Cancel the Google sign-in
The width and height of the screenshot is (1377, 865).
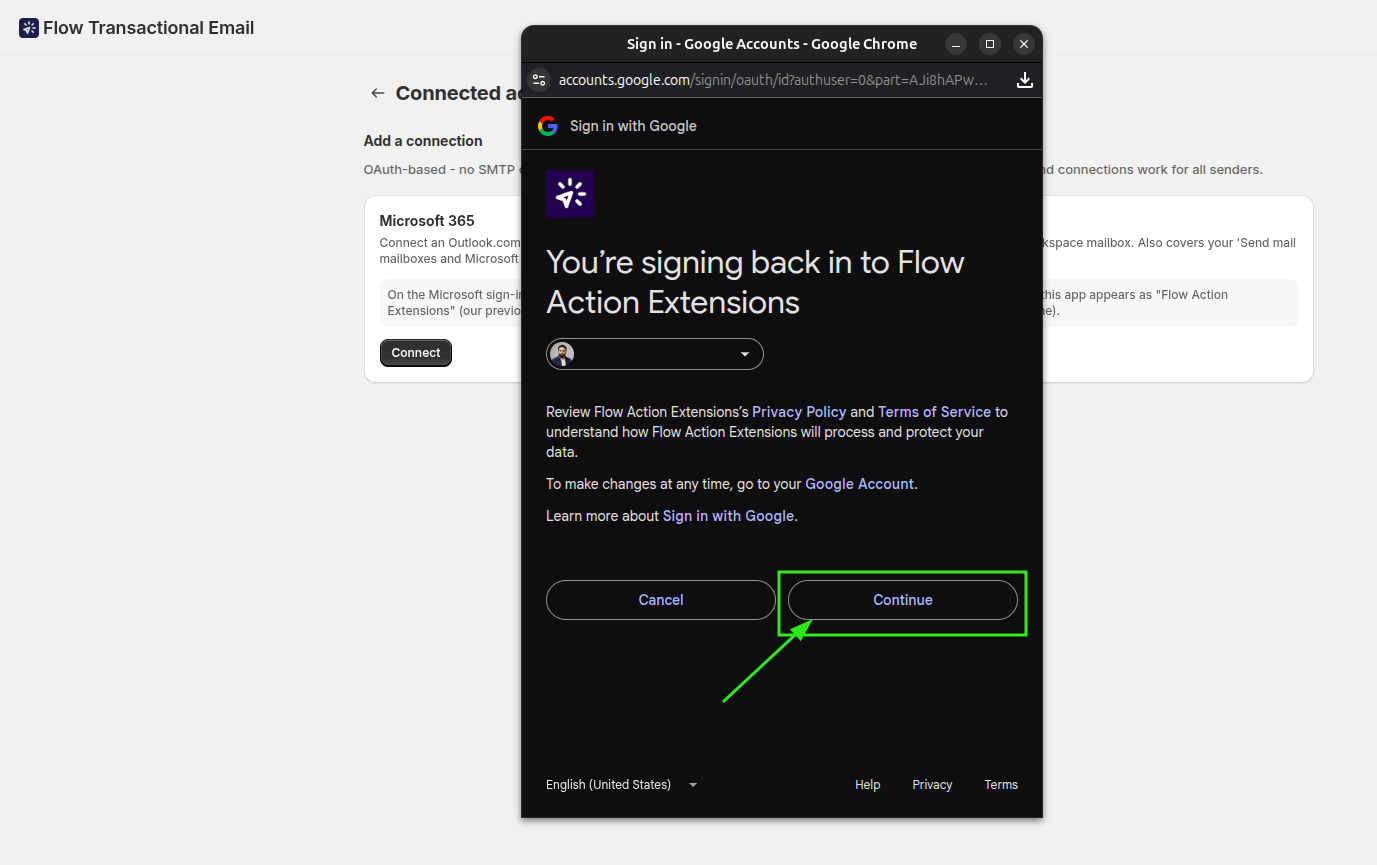coord(661,600)
